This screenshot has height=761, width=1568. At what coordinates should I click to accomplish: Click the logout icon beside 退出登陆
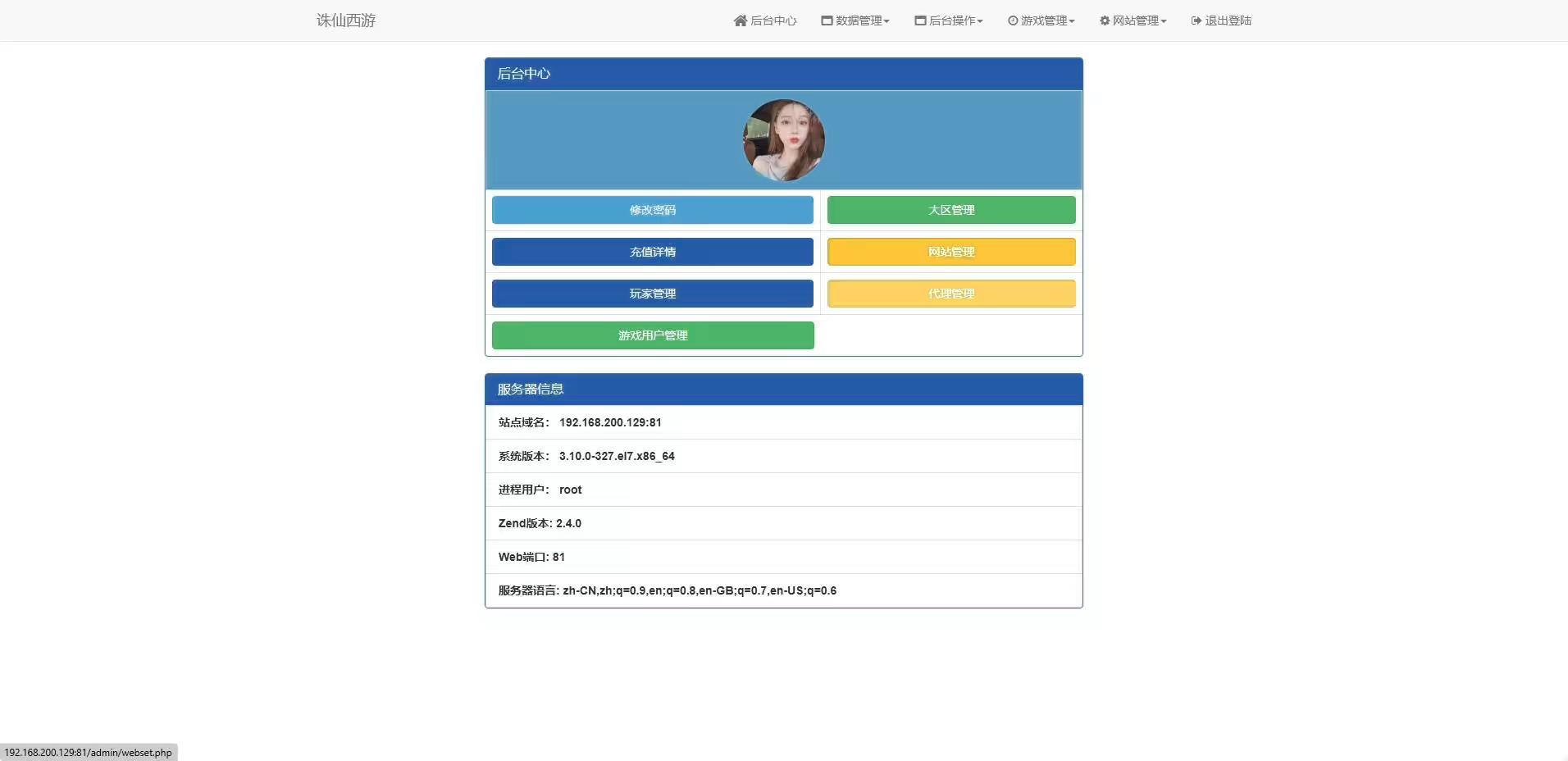[1197, 21]
